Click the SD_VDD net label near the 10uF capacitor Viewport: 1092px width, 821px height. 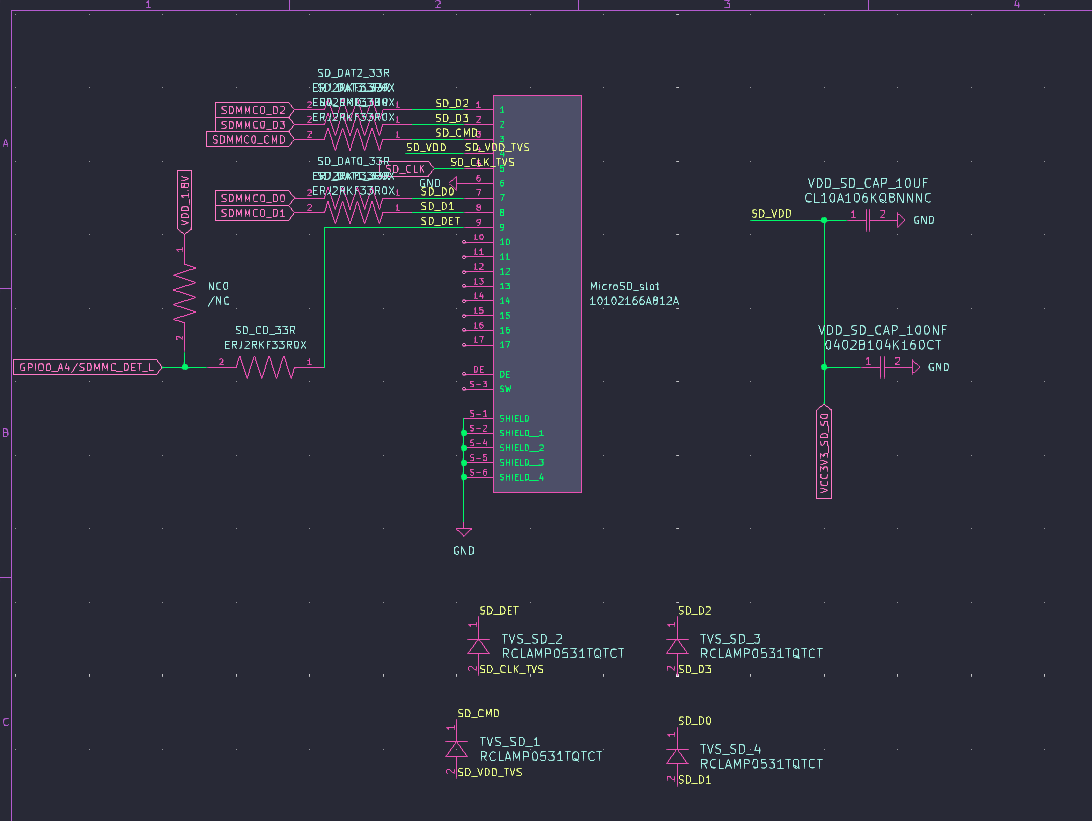770,213
